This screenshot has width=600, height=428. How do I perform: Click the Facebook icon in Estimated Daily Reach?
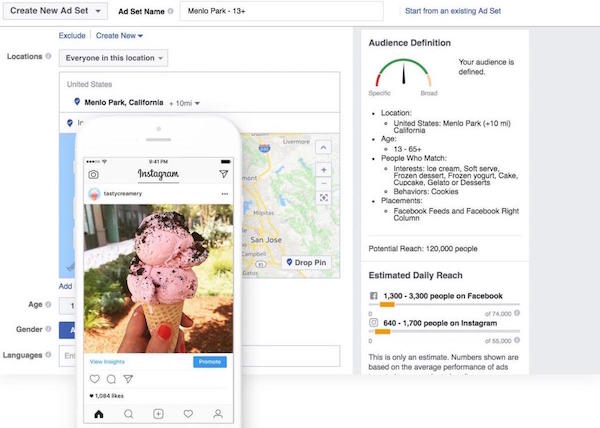click(373, 296)
